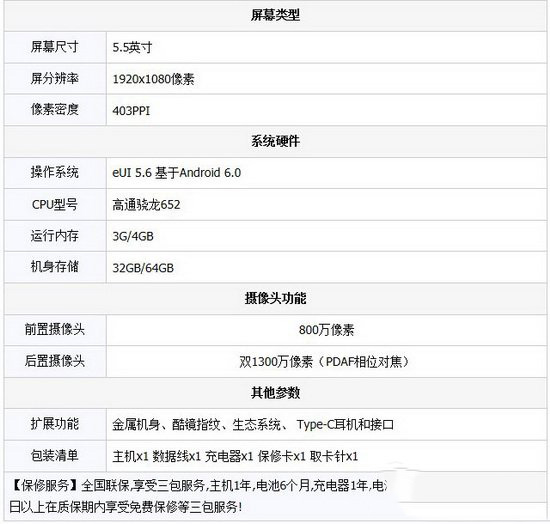Click the 系统硬件 section header
550x524 pixels.
point(275,141)
